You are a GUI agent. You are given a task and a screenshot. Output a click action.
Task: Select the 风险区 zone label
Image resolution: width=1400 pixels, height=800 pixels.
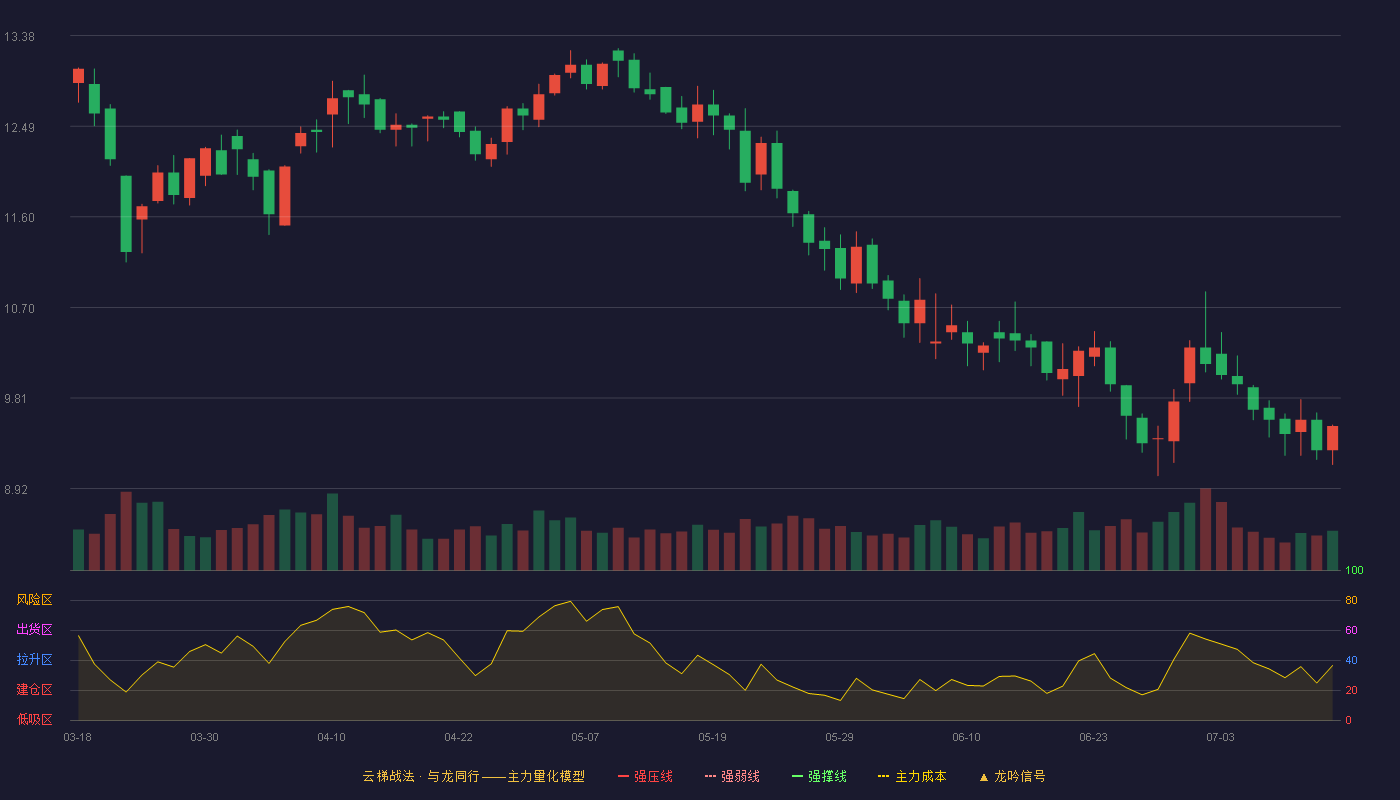coord(34,600)
